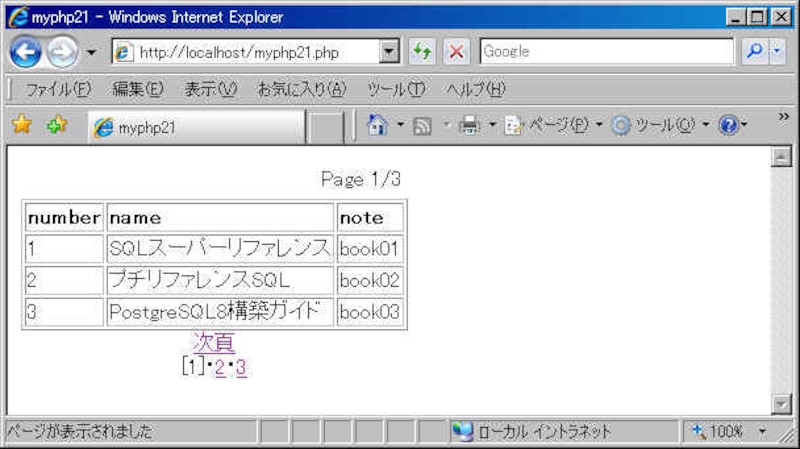The image size is (800, 449).
Task: Click the book02 note cell
Action: pos(370,280)
